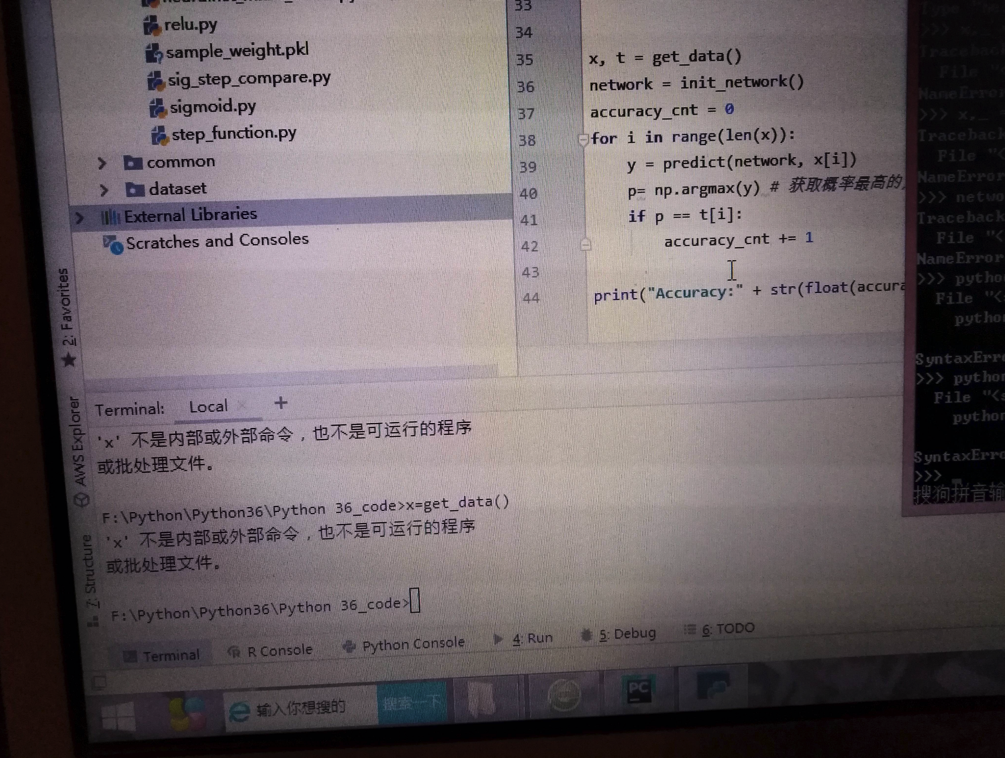Viewport: 1005px width, 758px height.
Task: Select sample_weight.pkl file
Action: coord(237,51)
